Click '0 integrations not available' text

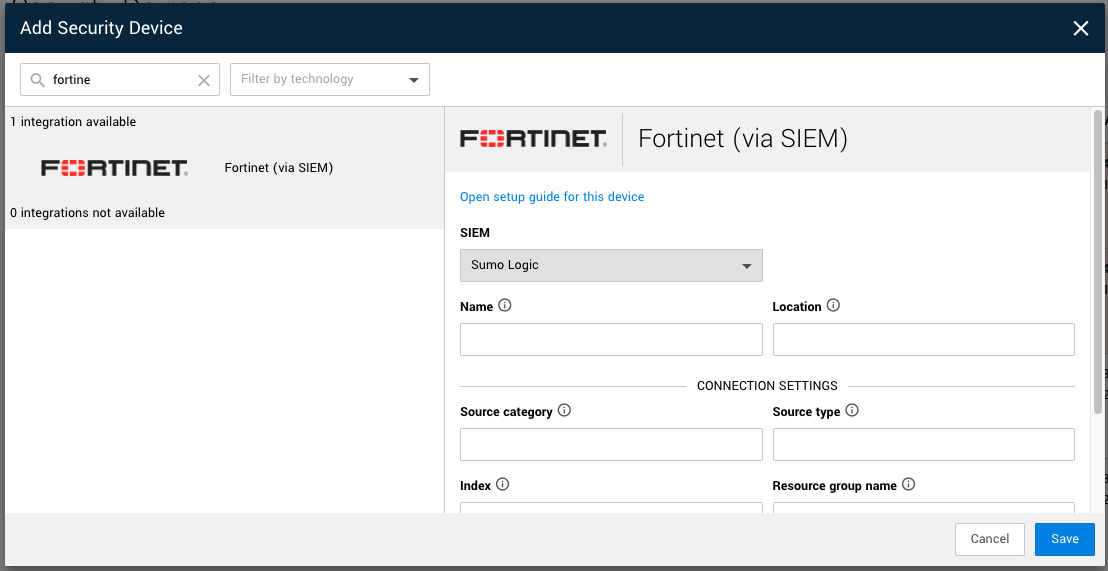88,213
